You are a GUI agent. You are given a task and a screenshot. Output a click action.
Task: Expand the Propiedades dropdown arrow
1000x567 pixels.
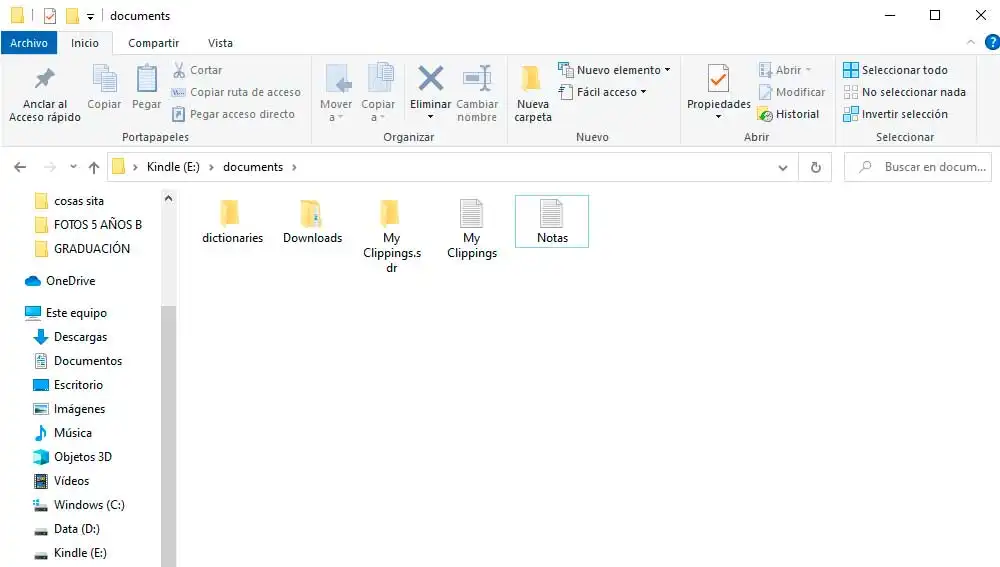718,117
